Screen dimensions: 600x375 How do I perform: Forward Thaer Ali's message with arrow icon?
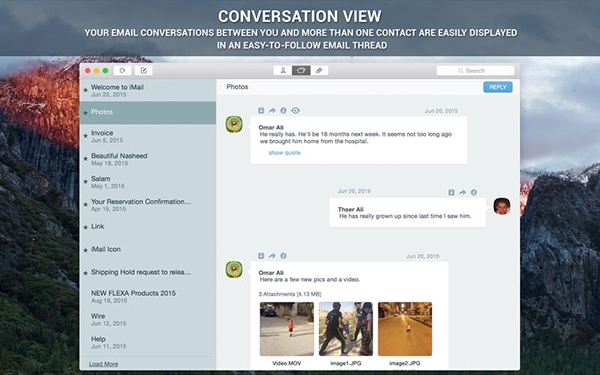pos(463,192)
